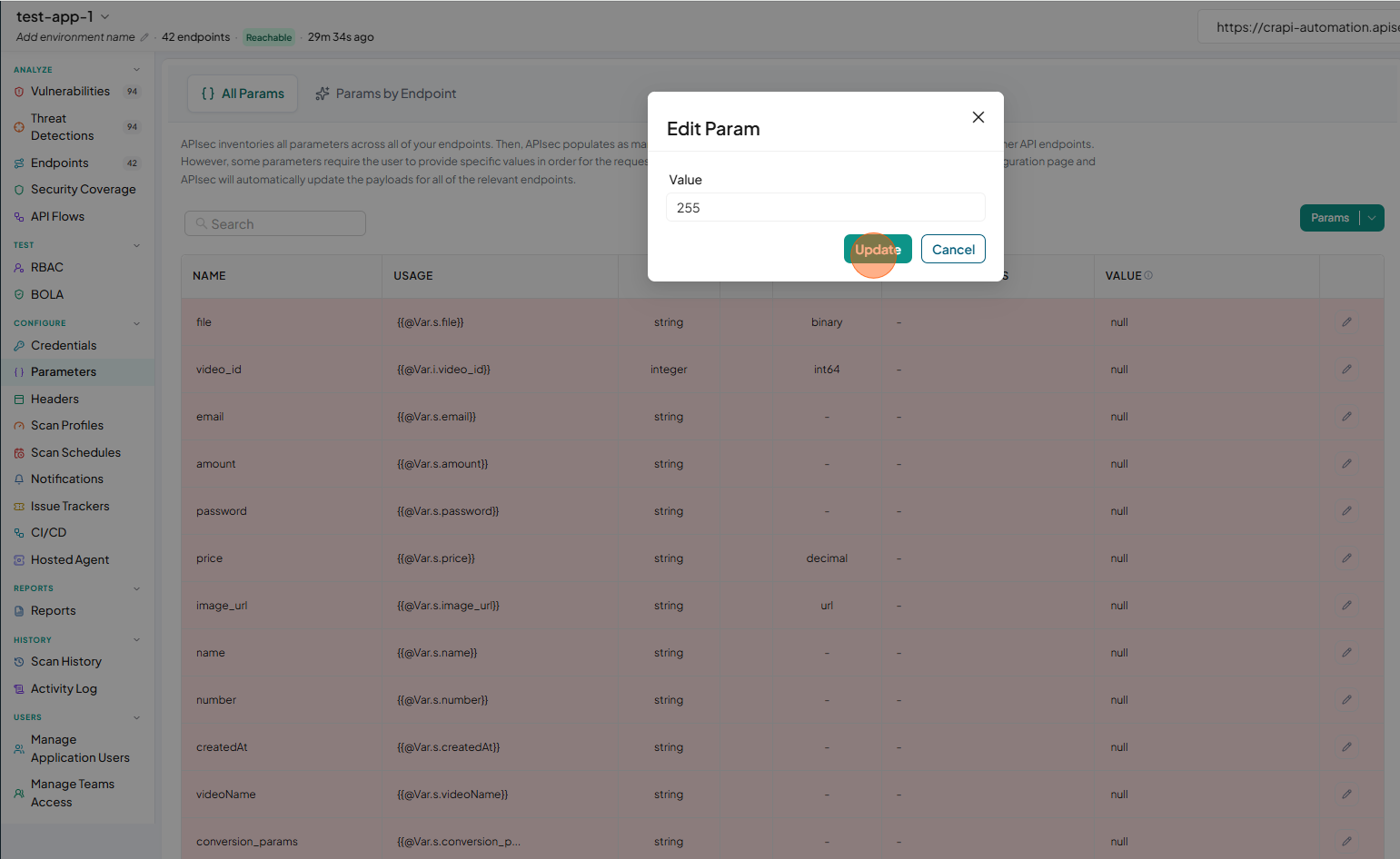Screen dimensions: 1400x859
Task: Switch to Params by Endpoint tab
Action: [386, 94]
